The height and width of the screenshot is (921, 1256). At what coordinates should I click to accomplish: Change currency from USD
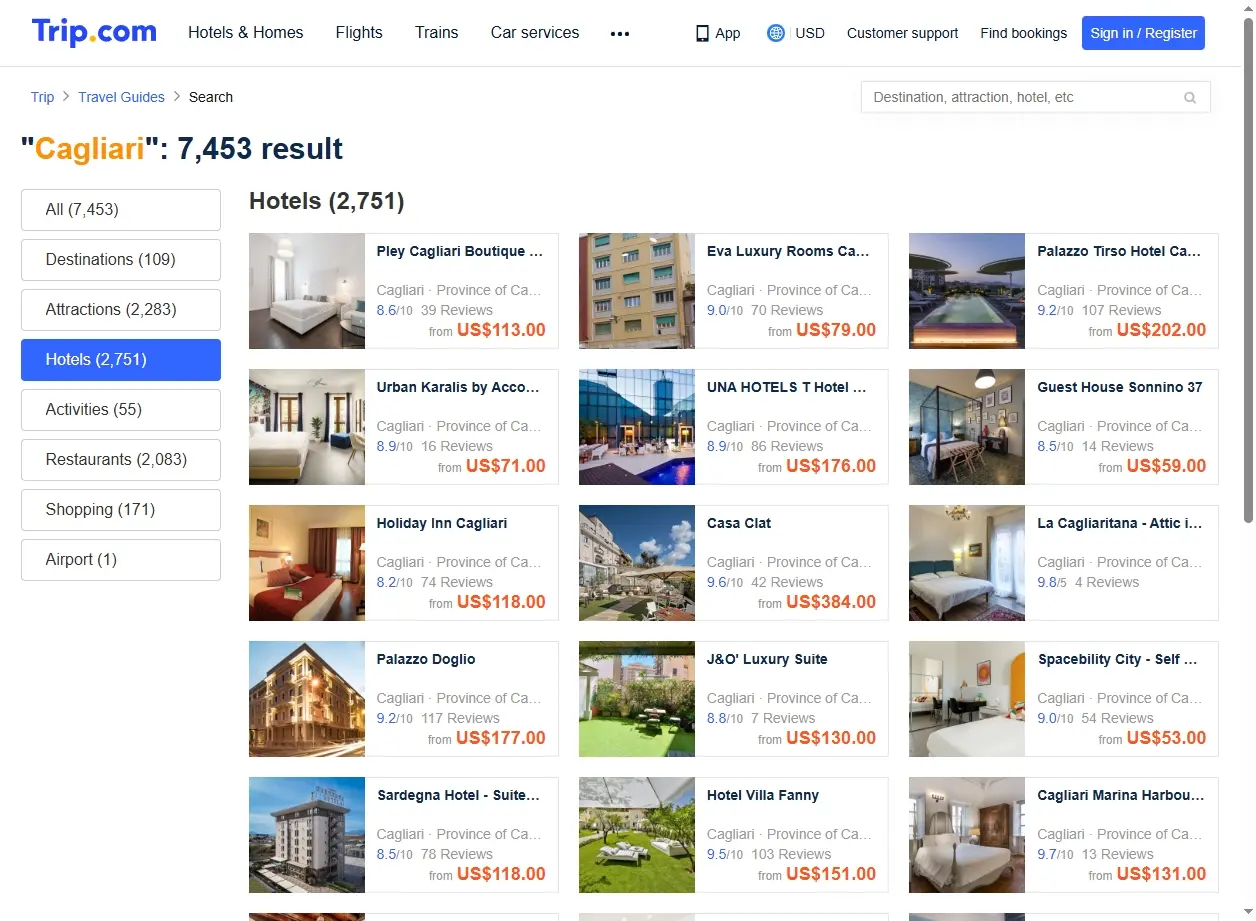[x=810, y=33]
